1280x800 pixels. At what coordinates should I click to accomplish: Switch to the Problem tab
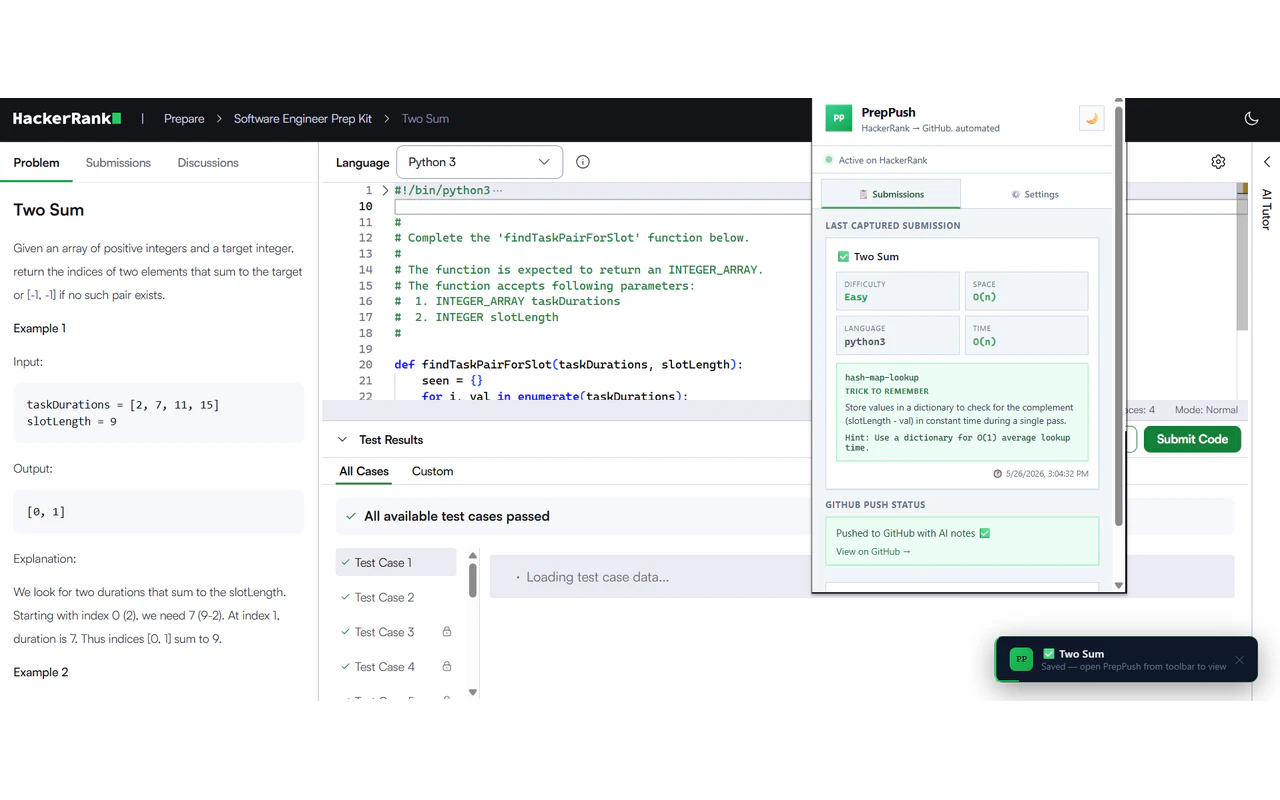(36, 163)
